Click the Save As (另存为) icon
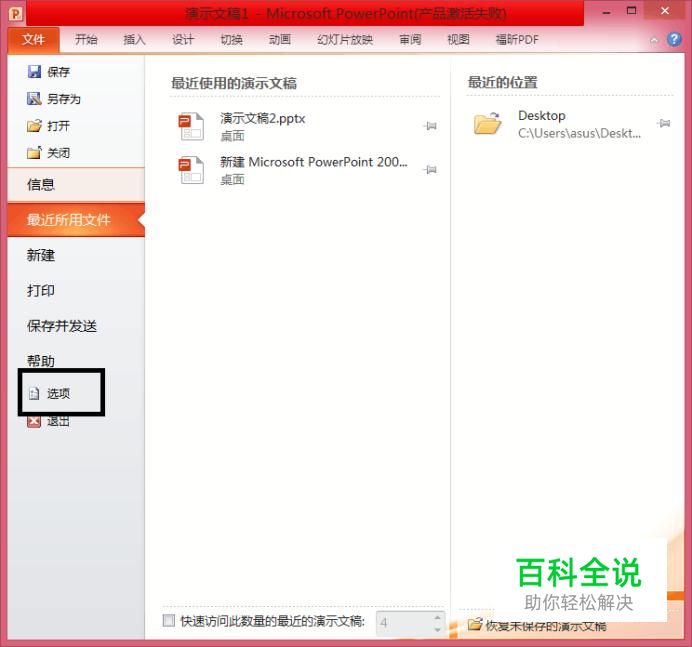The width and height of the screenshot is (692, 647). coord(34,98)
